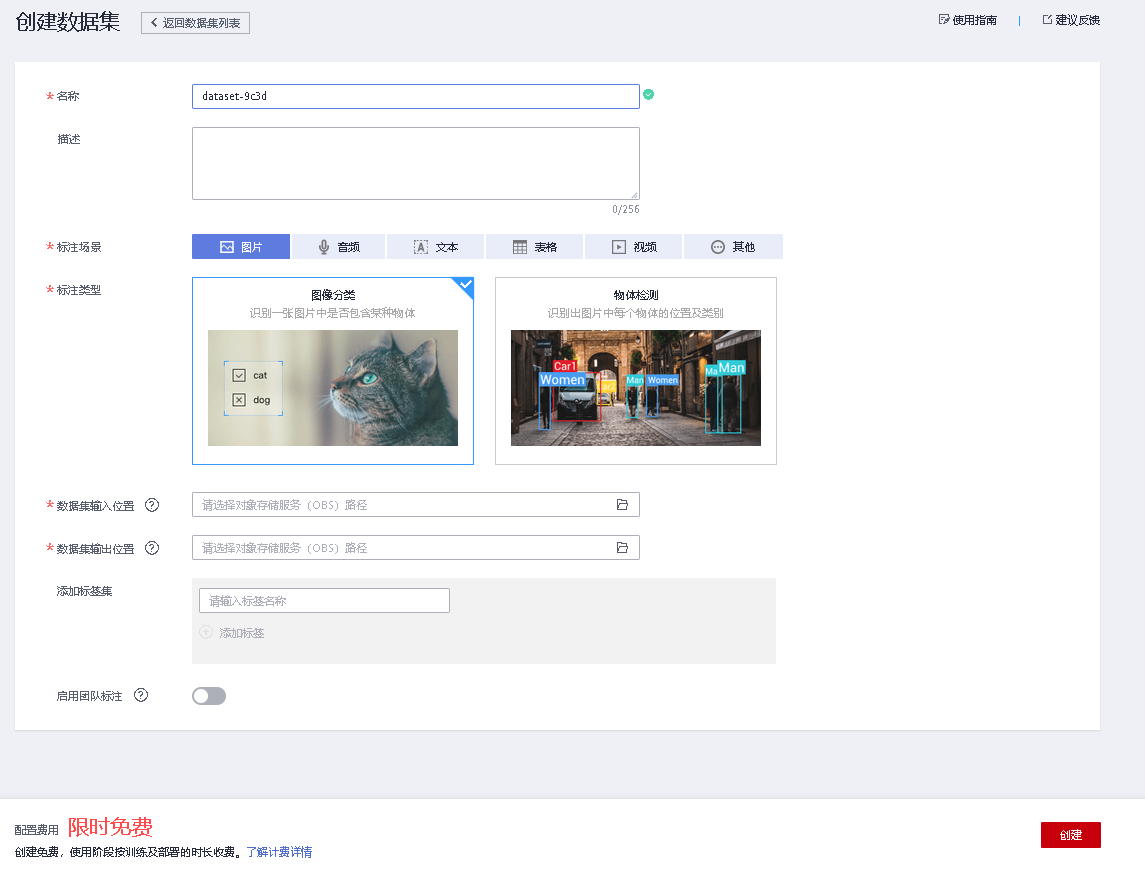Select the 表格 table scenario tab
Viewport: 1145px width, 869px height.
535,247
